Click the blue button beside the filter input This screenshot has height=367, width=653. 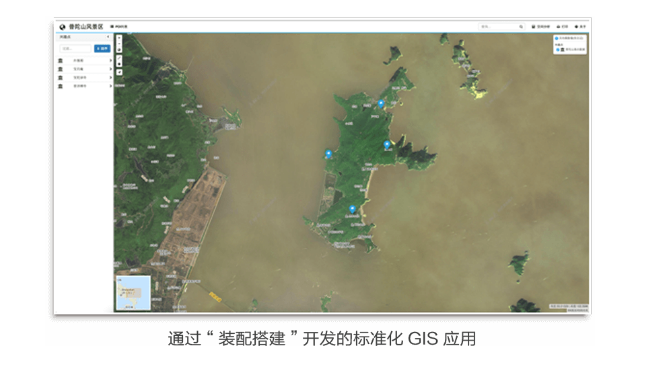102,49
